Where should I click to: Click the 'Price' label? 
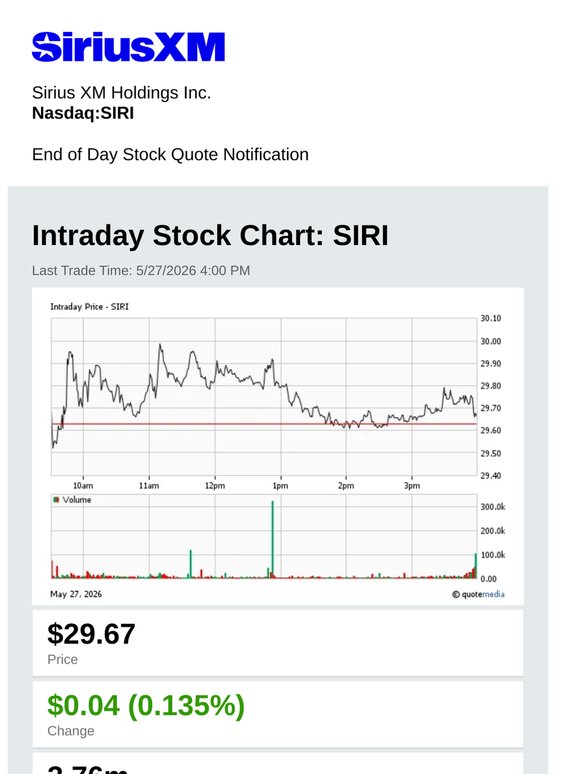coord(63,659)
